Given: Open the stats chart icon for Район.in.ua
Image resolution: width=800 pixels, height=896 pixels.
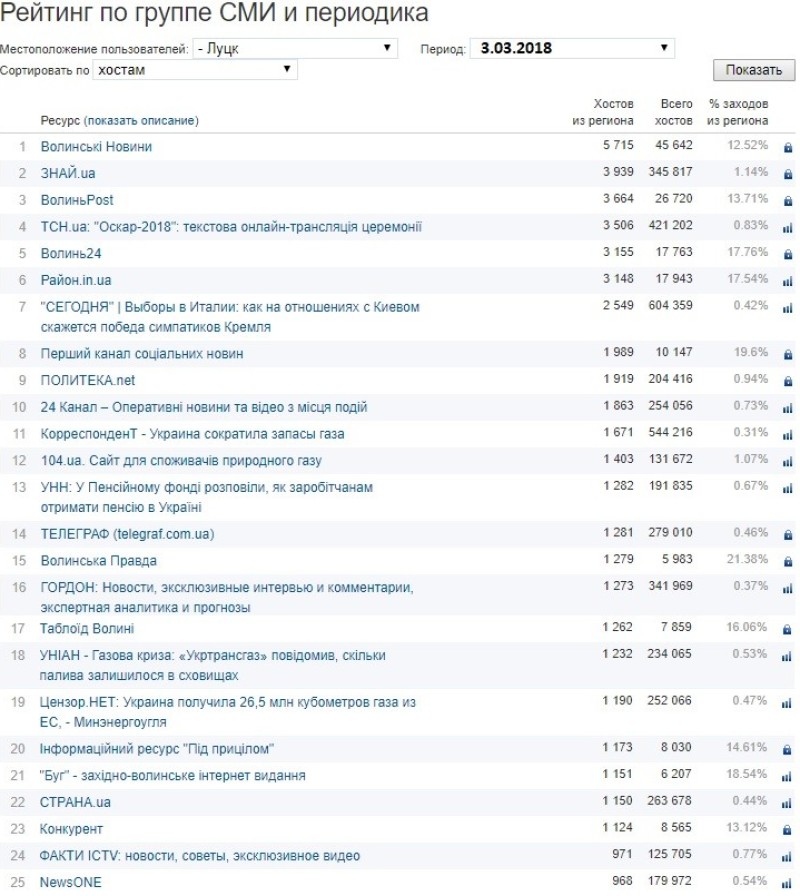Looking at the screenshot, I should pyautogui.click(x=788, y=282).
